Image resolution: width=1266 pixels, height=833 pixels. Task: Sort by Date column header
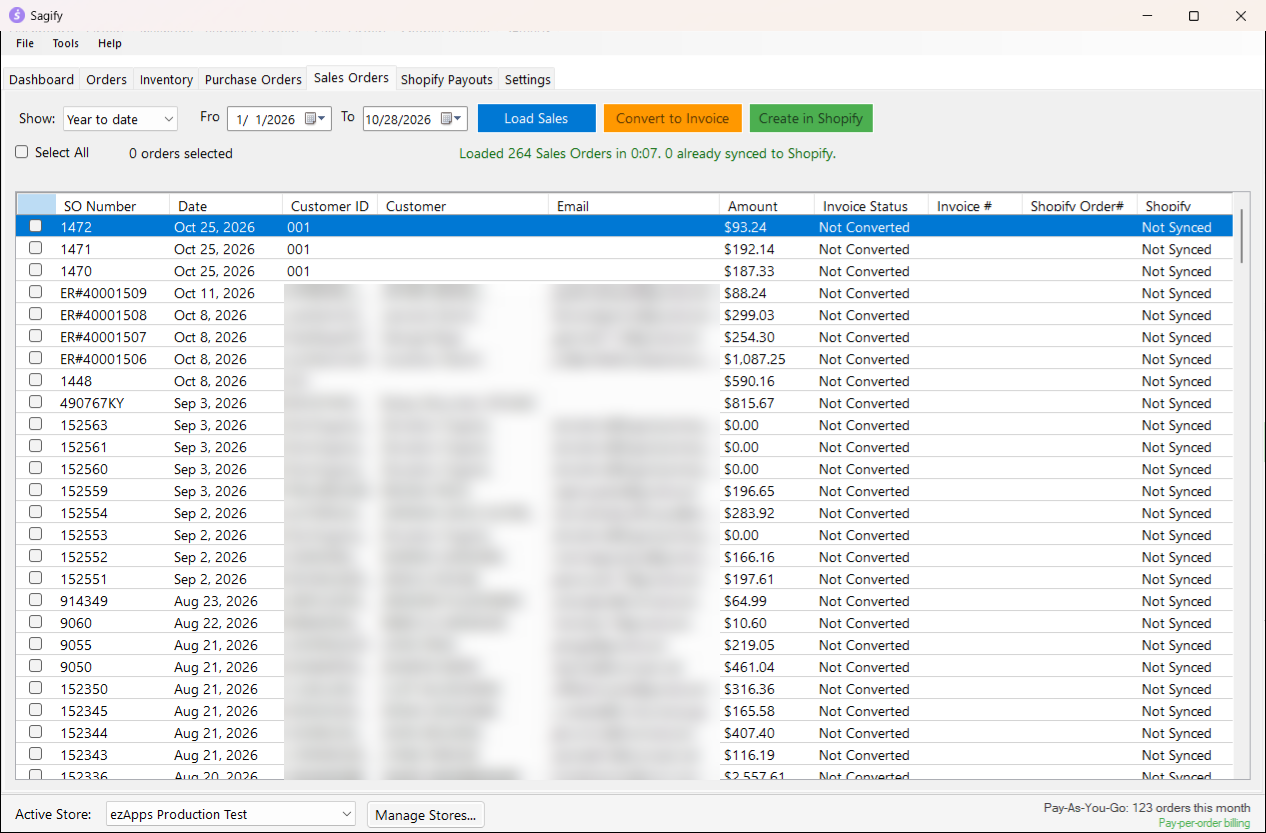[x=226, y=205]
